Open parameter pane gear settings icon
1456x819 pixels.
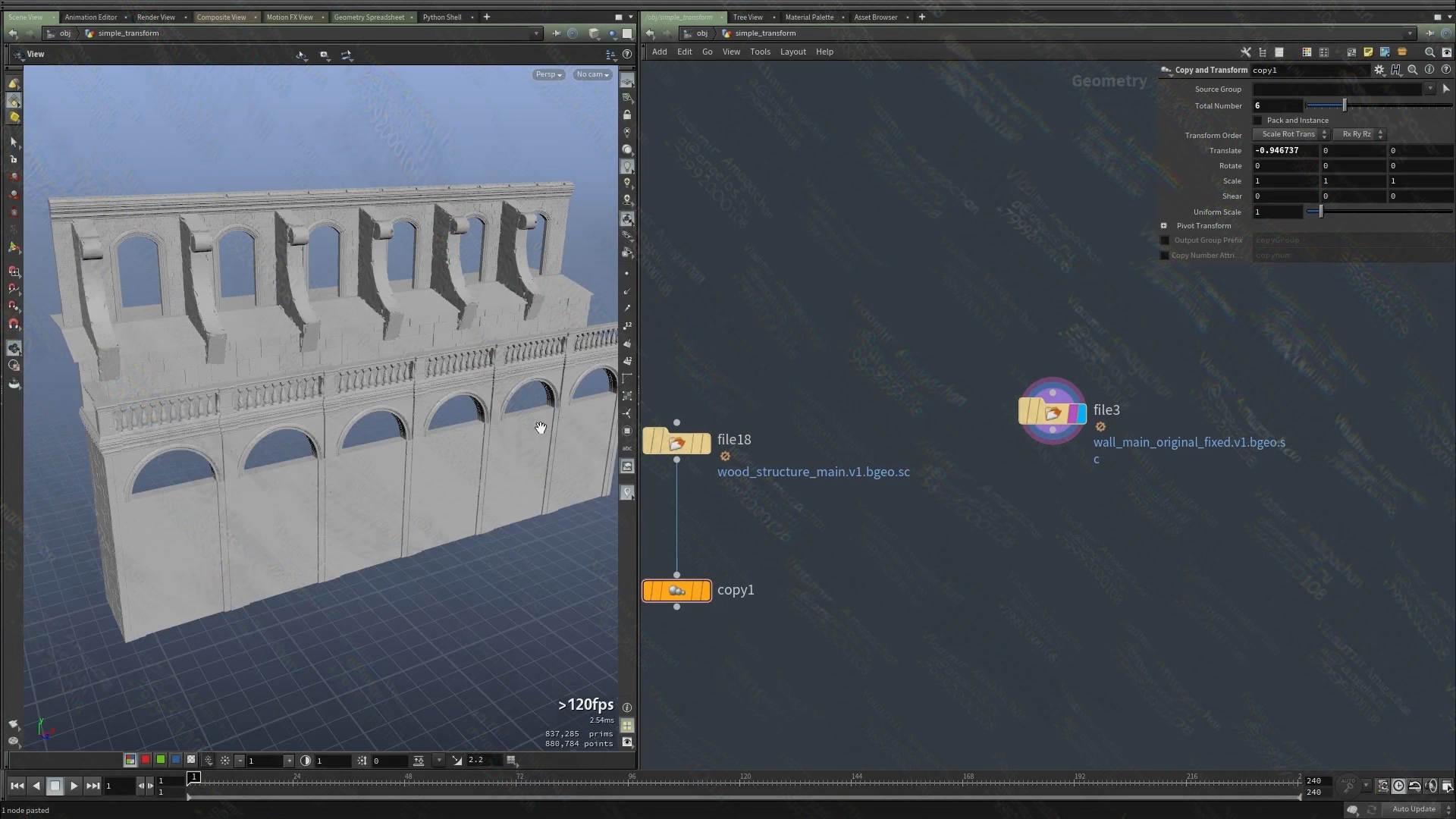point(1379,70)
